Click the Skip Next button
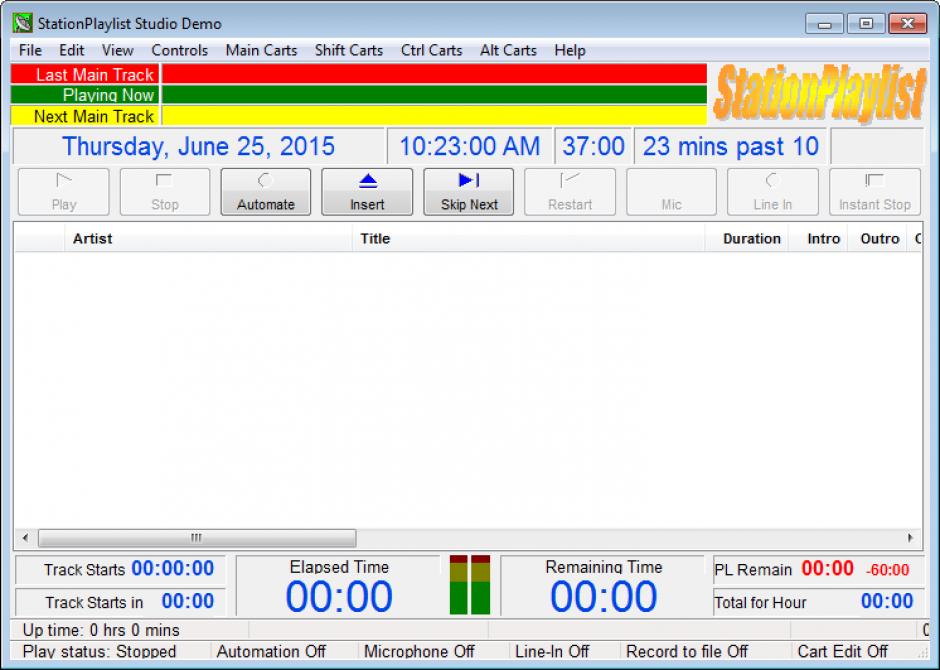This screenshot has width=940, height=670. (469, 192)
